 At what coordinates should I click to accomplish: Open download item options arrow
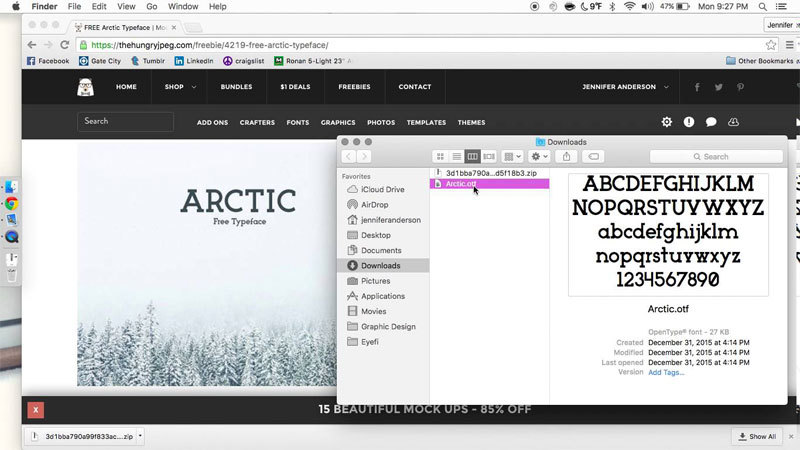coord(140,436)
